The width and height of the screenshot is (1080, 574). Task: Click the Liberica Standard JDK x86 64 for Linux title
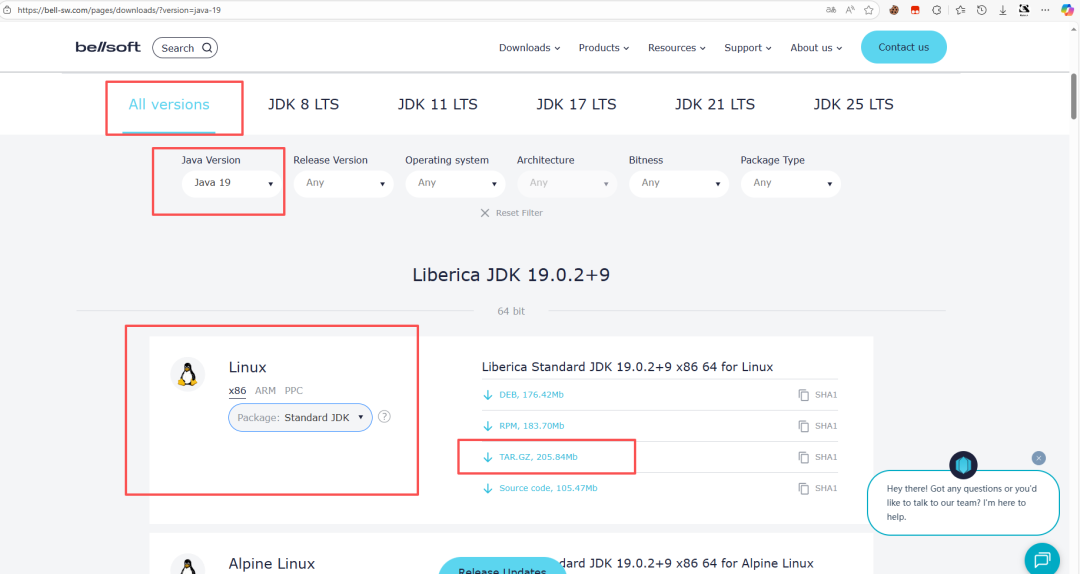(x=627, y=367)
